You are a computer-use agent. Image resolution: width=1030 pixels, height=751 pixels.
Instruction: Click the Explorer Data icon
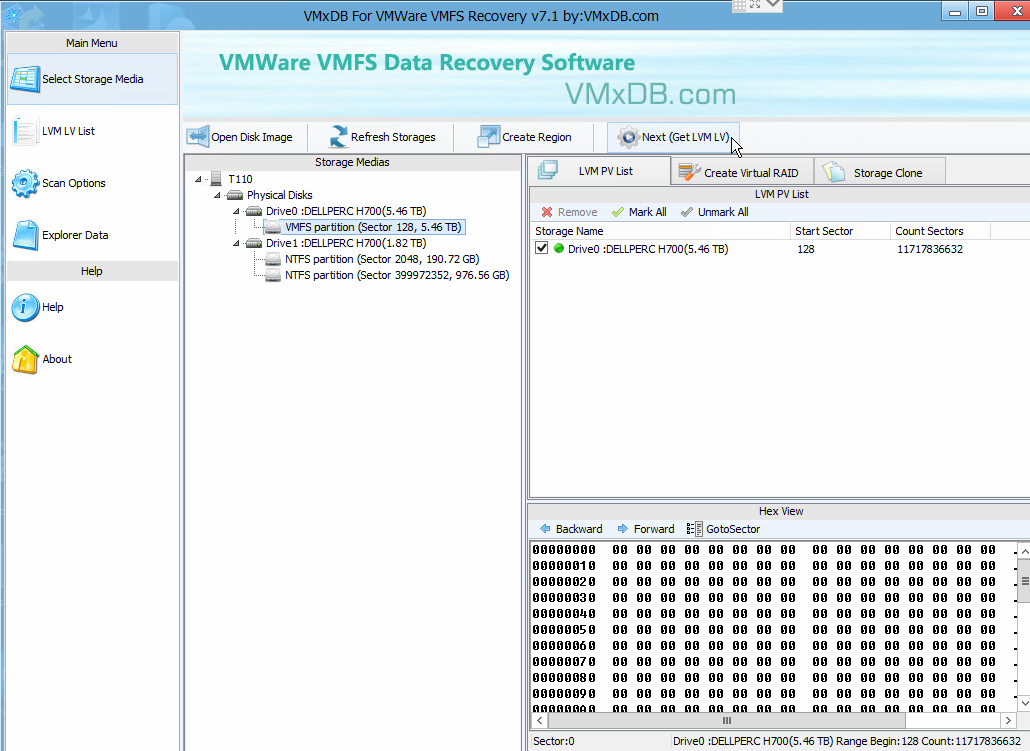click(x=26, y=235)
